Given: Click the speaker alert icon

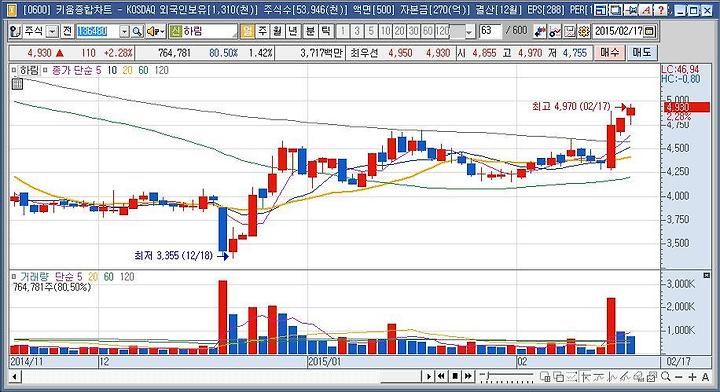Looking at the screenshot, I should [x=155, y=31].
